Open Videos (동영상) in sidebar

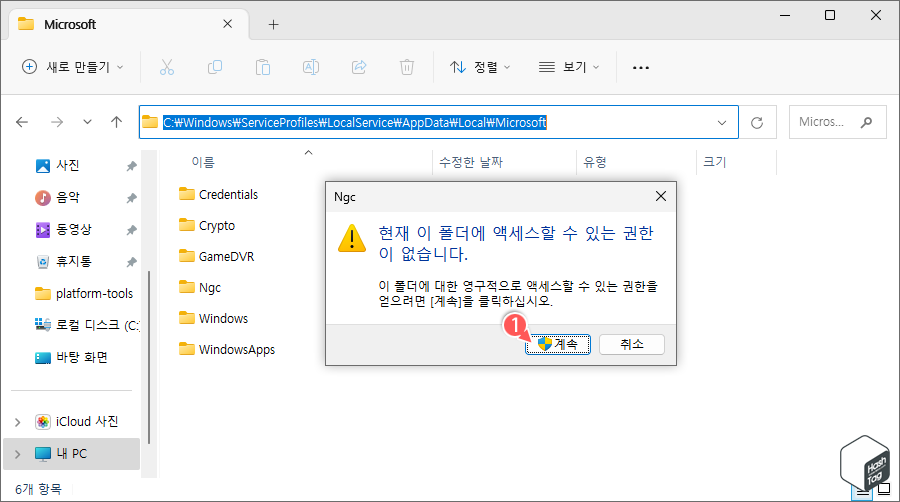[63, 230]
